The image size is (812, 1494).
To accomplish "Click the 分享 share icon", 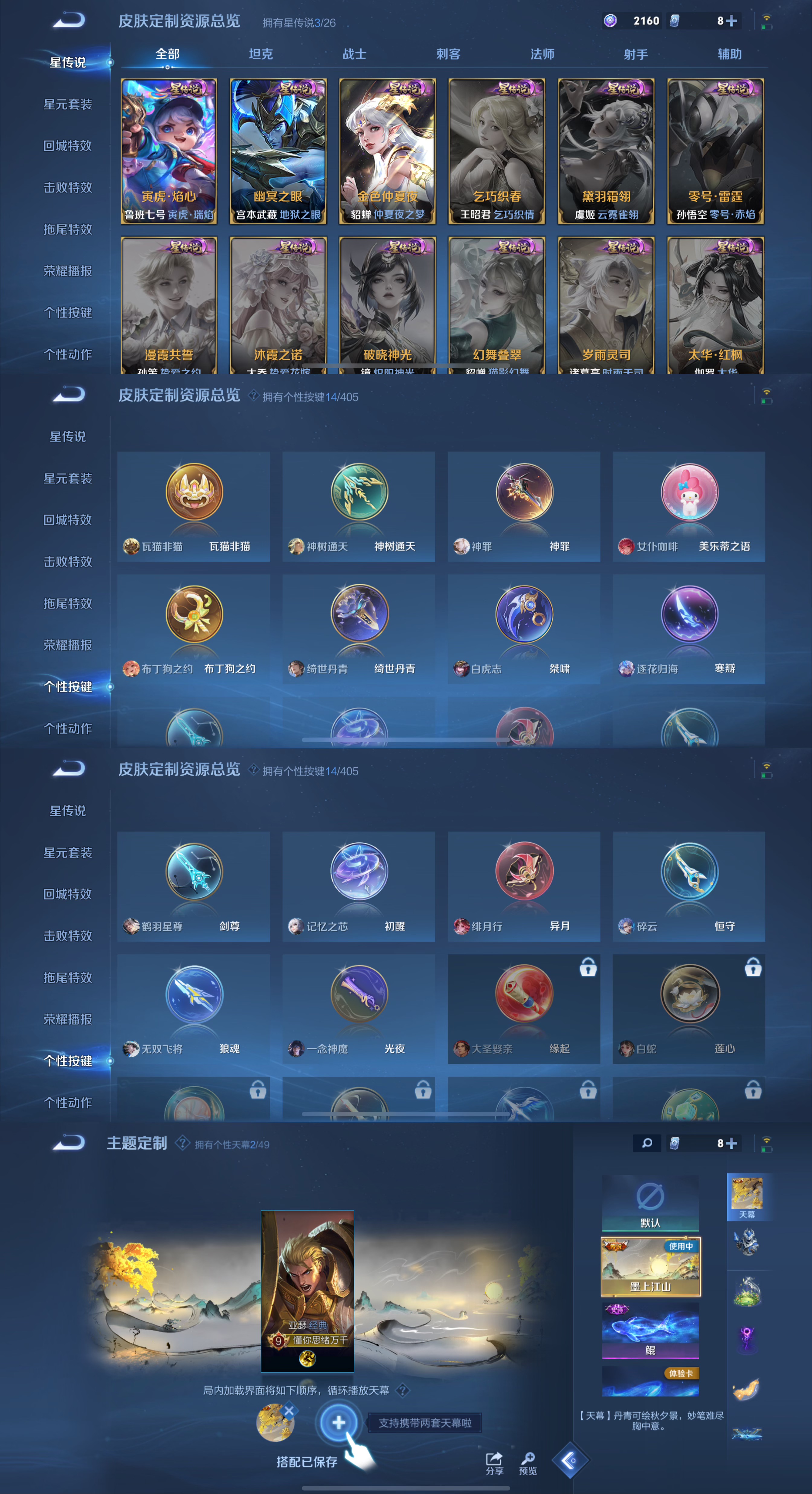I will tap(494, 1463).
